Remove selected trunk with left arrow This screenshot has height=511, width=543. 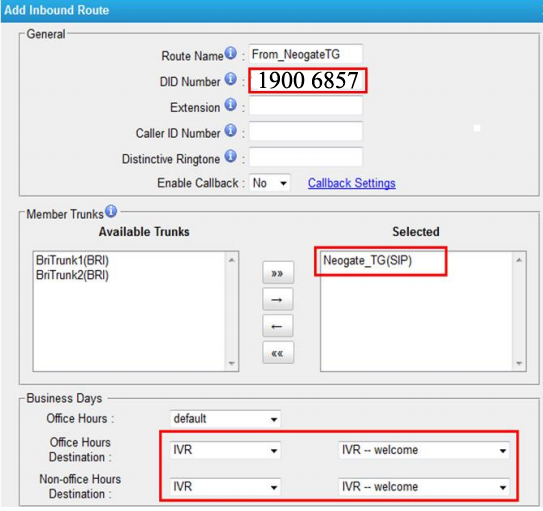coord(278,326)
